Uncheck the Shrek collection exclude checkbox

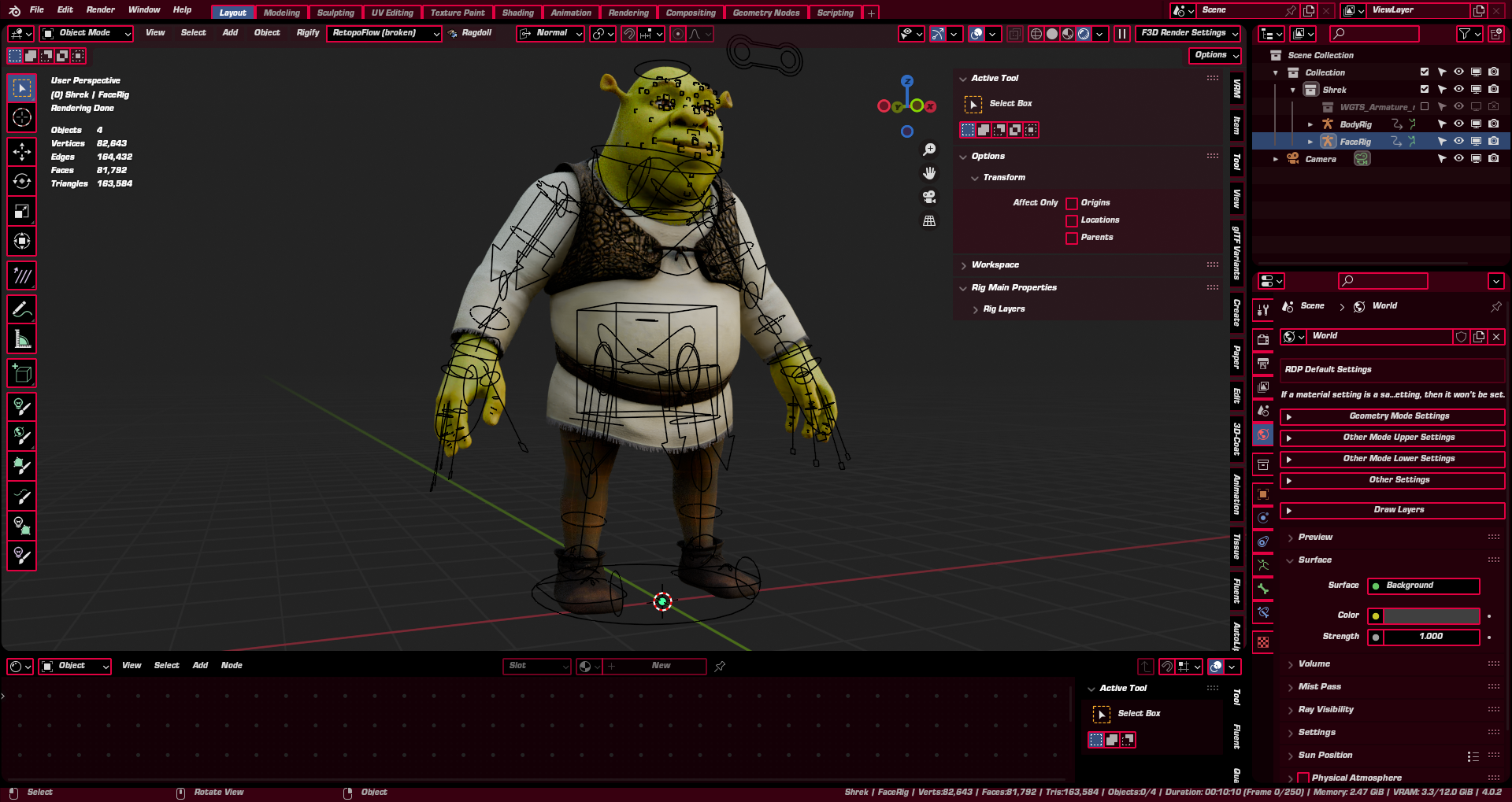1425,90
